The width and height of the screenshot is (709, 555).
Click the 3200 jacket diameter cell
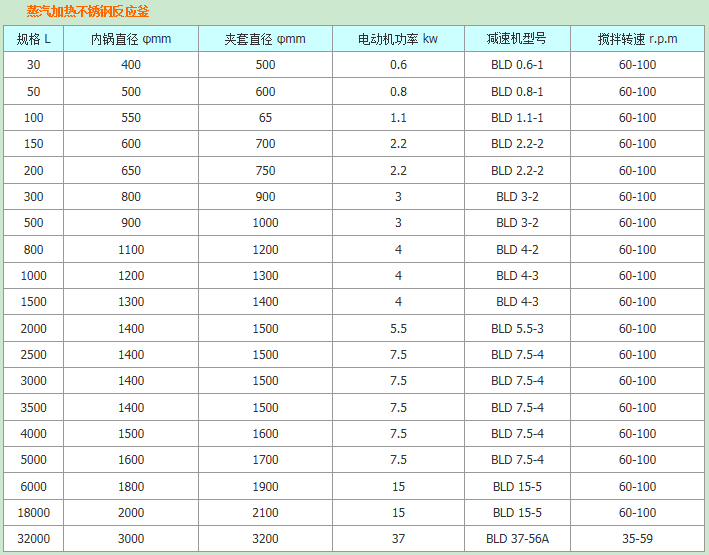click(x=265, y=539)
